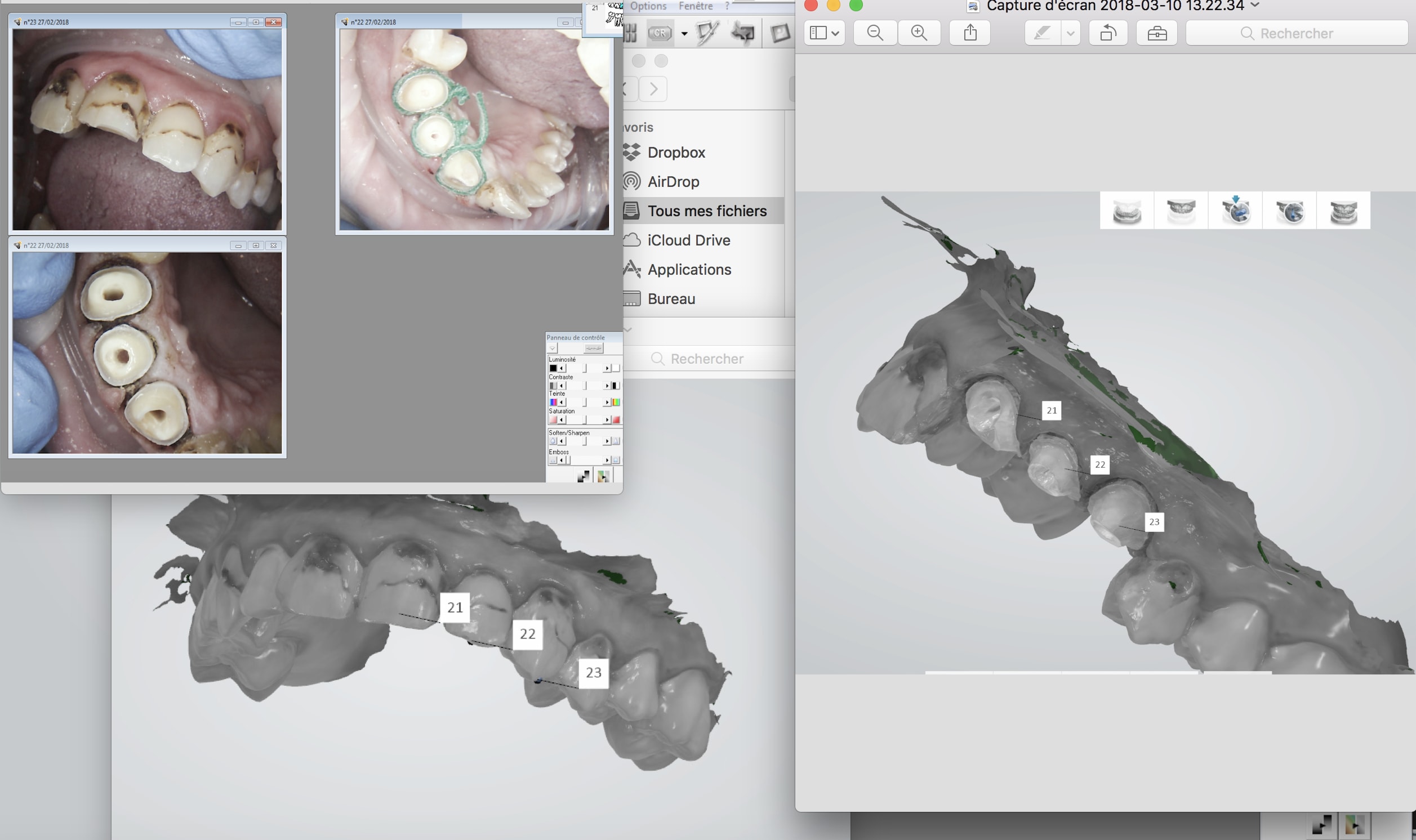
Task: Select the bottom n°22 prepared teeth photo
Action: [x=147, y=352]
